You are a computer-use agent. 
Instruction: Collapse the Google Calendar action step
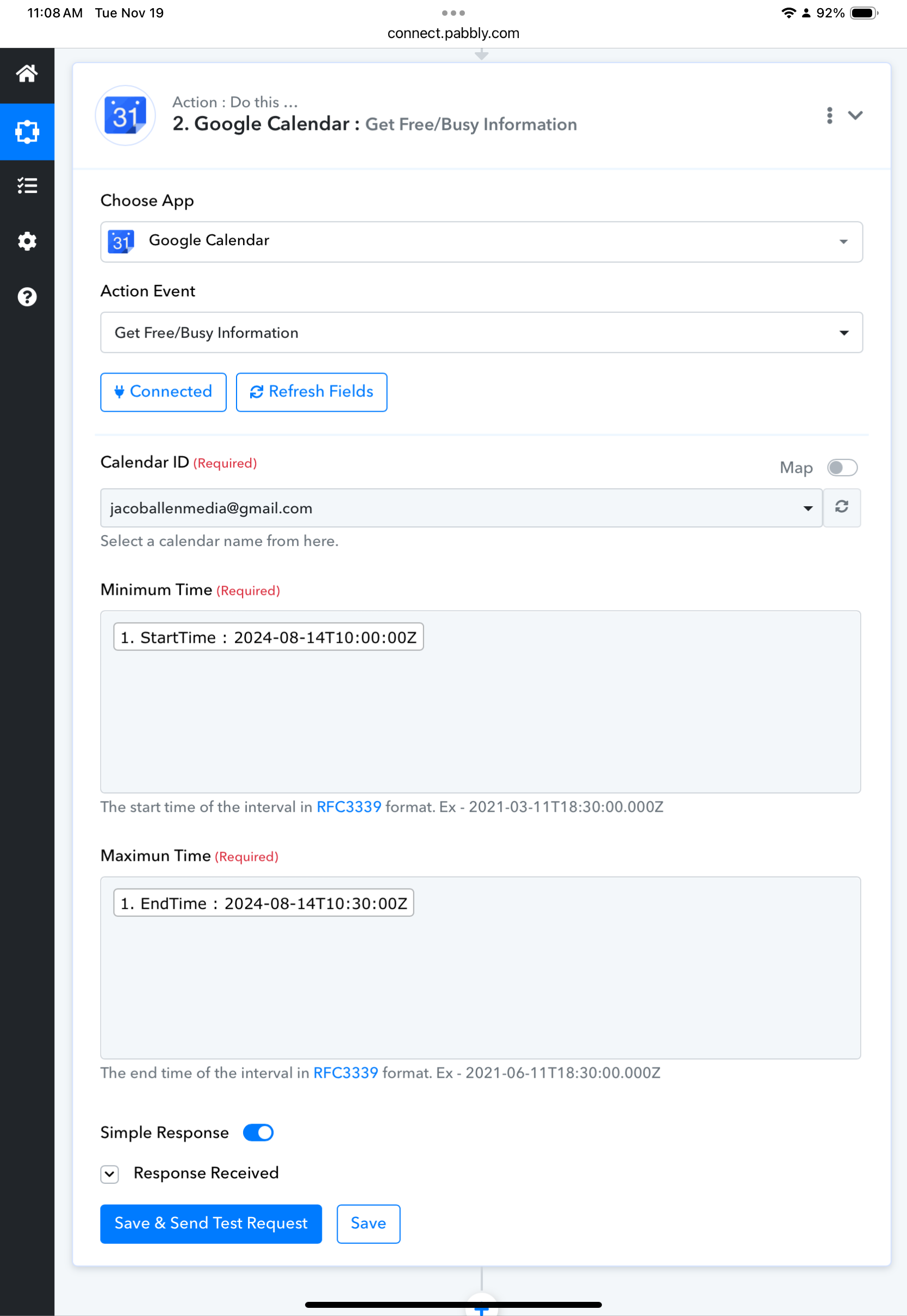coord(855,115)
